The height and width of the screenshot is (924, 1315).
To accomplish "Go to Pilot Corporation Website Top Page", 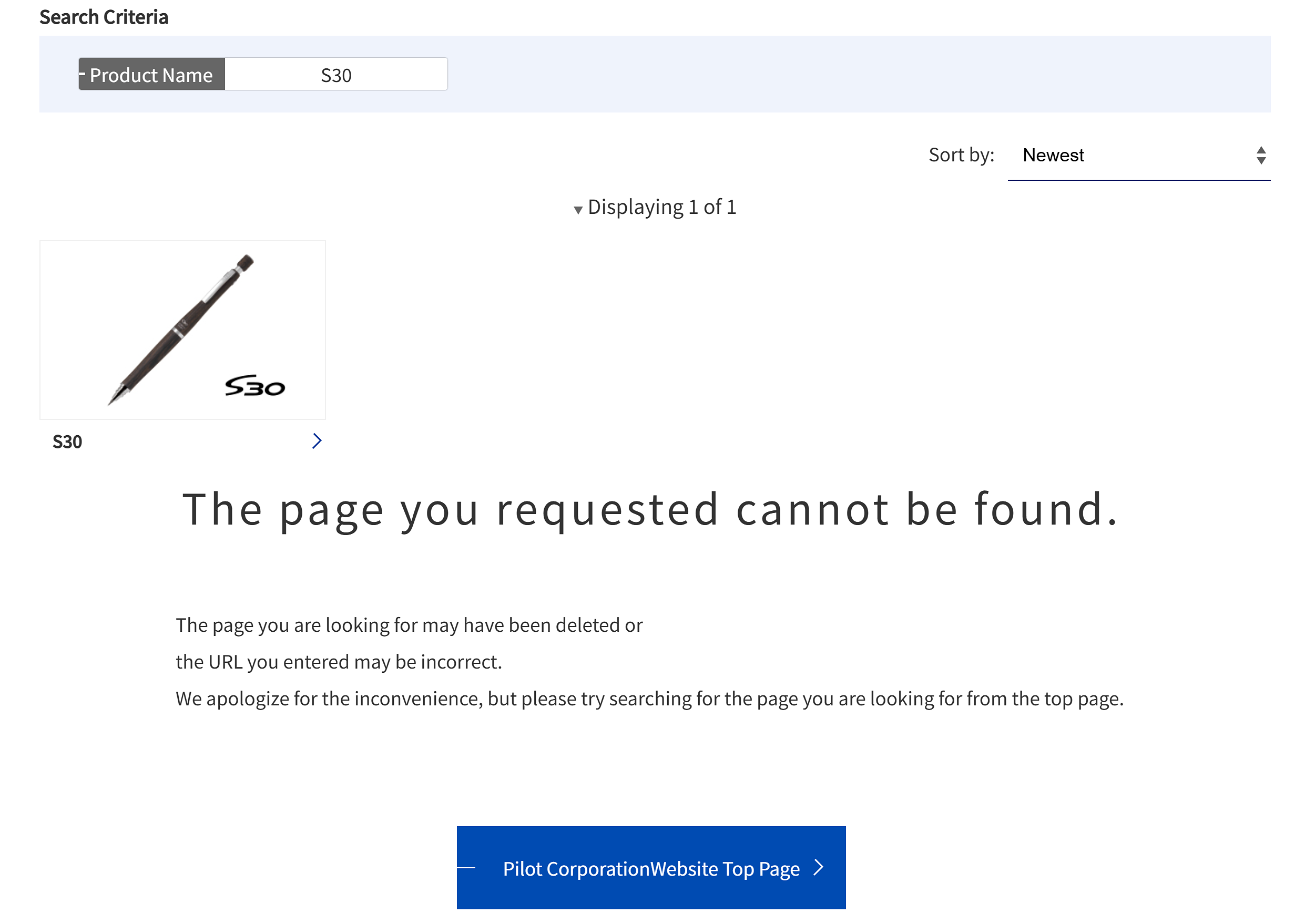I will click(x=651, y=867).
